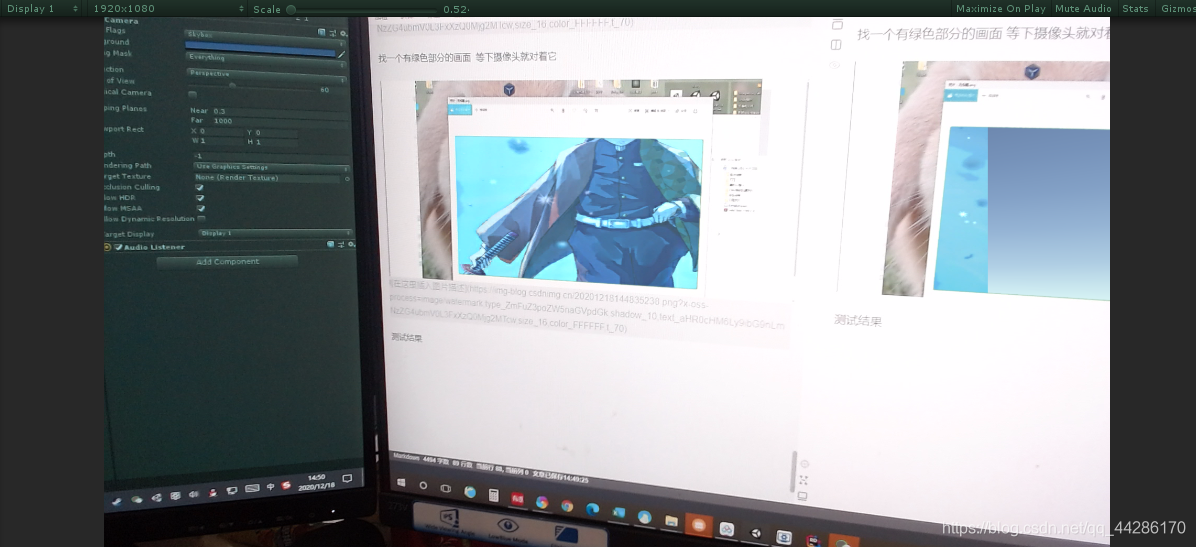The height and width of the screenshot is (547, 1196).
Task: Click the 中 input method indicator
Action: point(271,487)
